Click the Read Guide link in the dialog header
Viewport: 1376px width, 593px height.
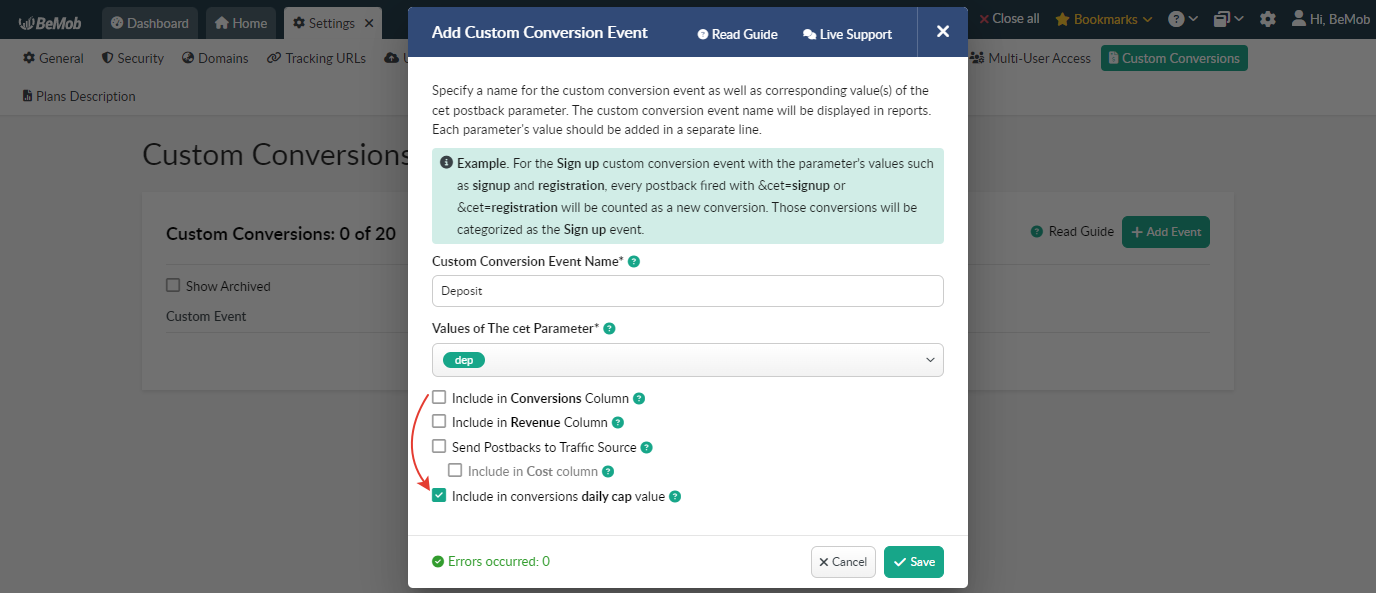point(737,33)
